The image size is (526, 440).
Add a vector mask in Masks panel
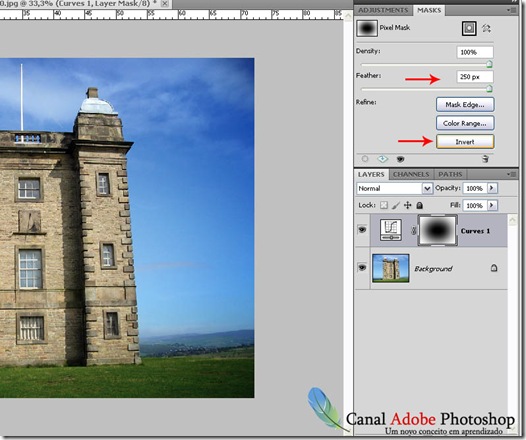486,28
